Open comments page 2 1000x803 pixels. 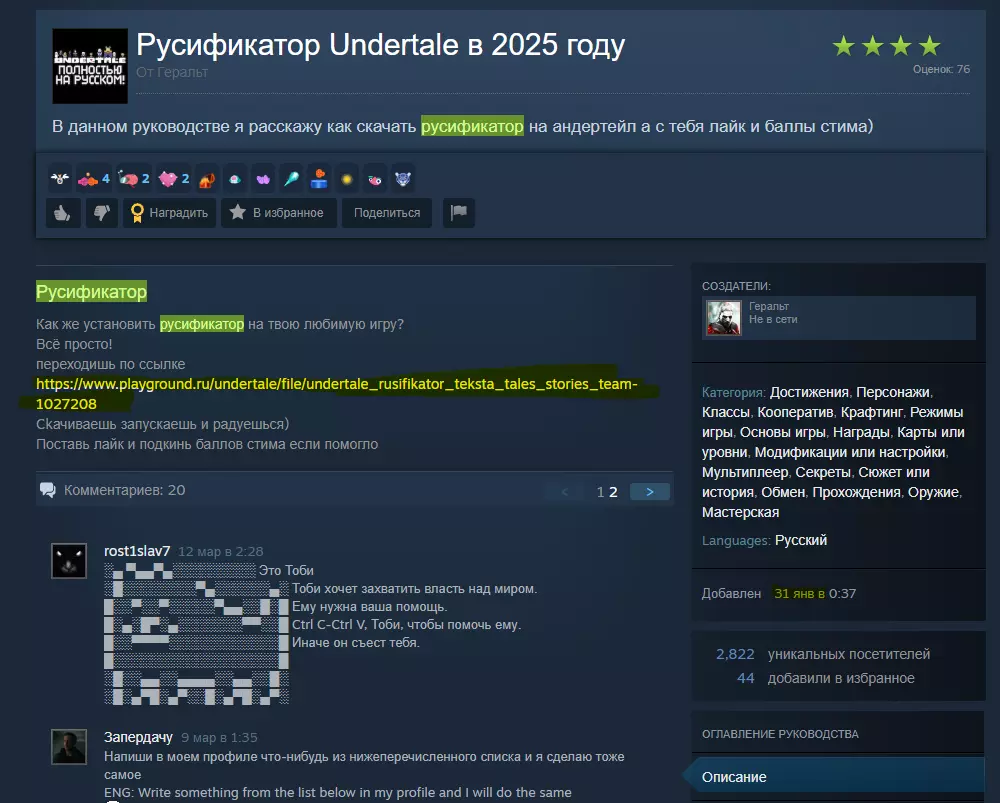[613, 492]
